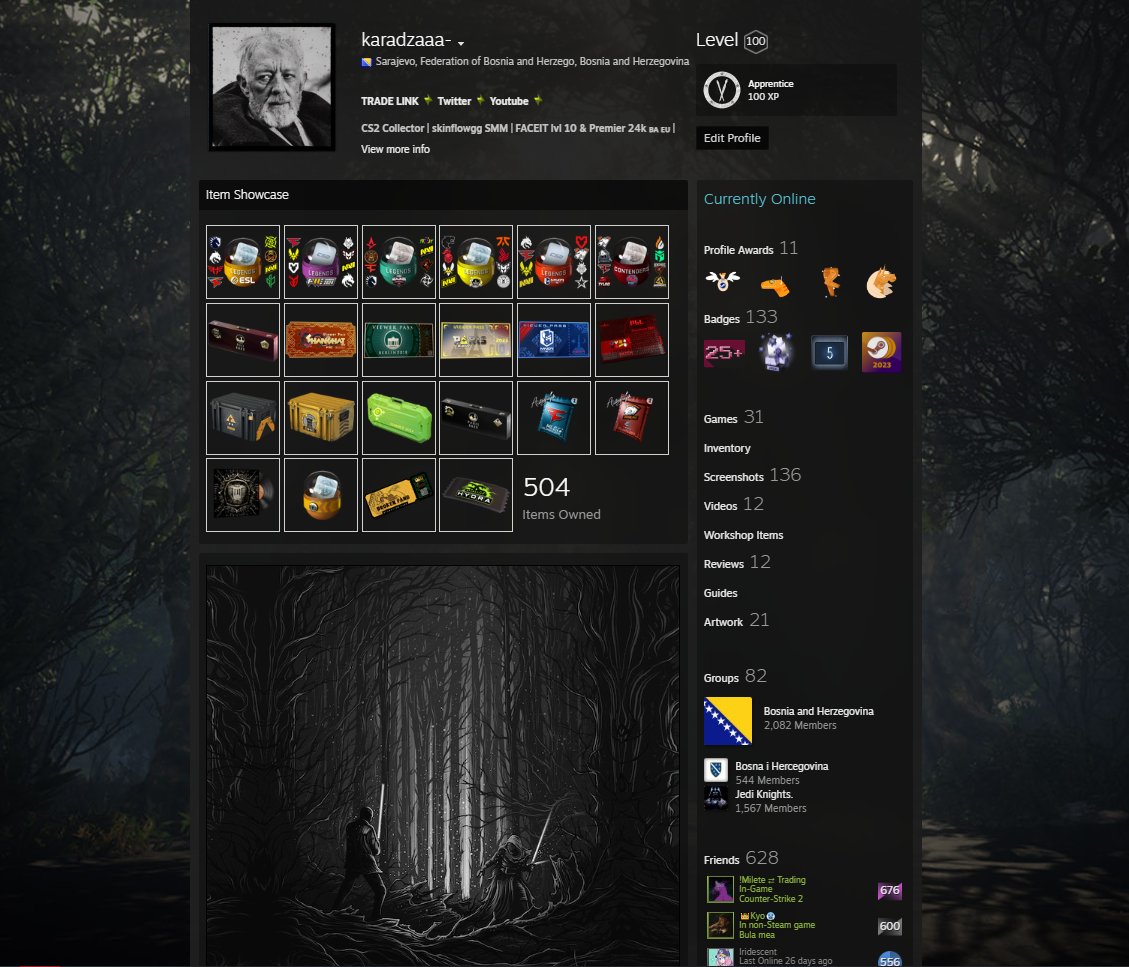Click the Edit Profile button
Image resolution: width=1129 pixels, height=967 pixels.
coord(732,138)
